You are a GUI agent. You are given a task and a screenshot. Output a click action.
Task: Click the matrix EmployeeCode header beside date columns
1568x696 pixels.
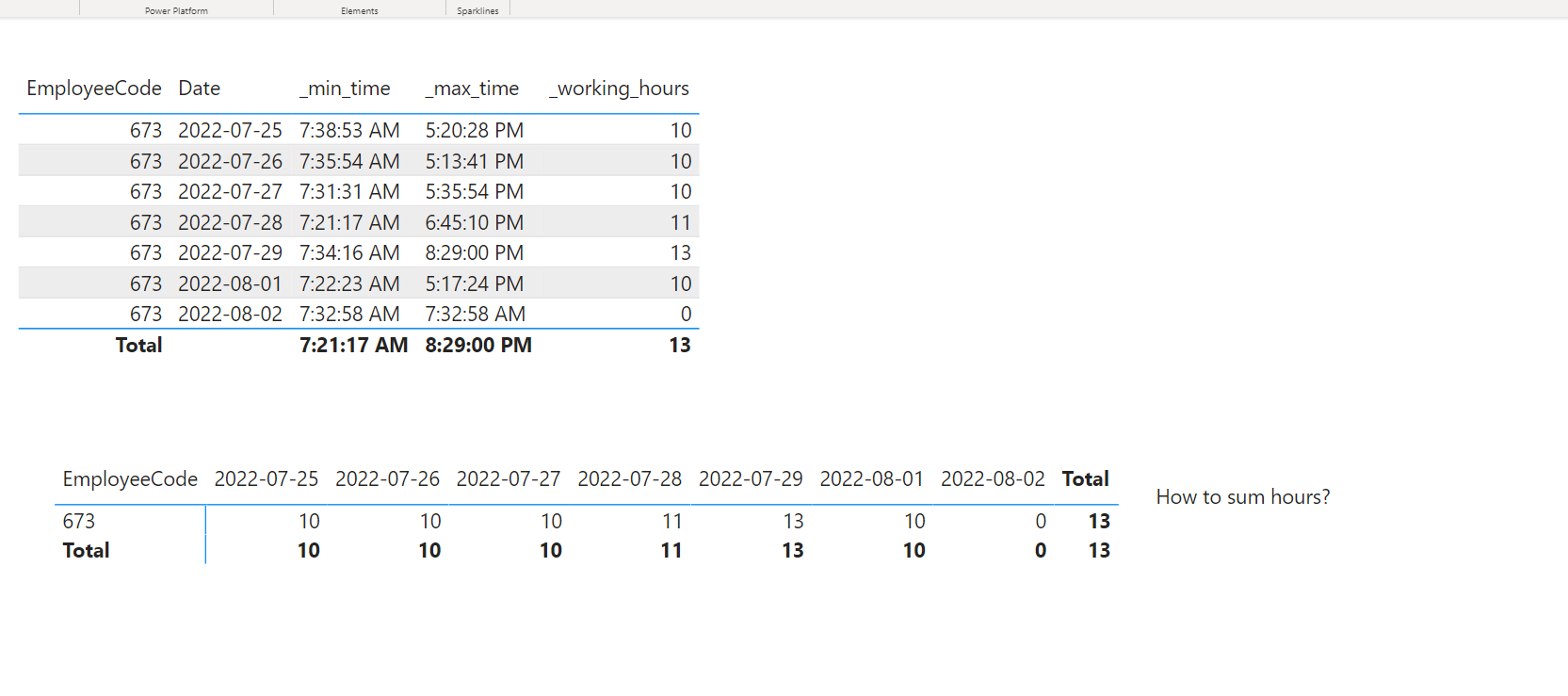click(130, 478)
